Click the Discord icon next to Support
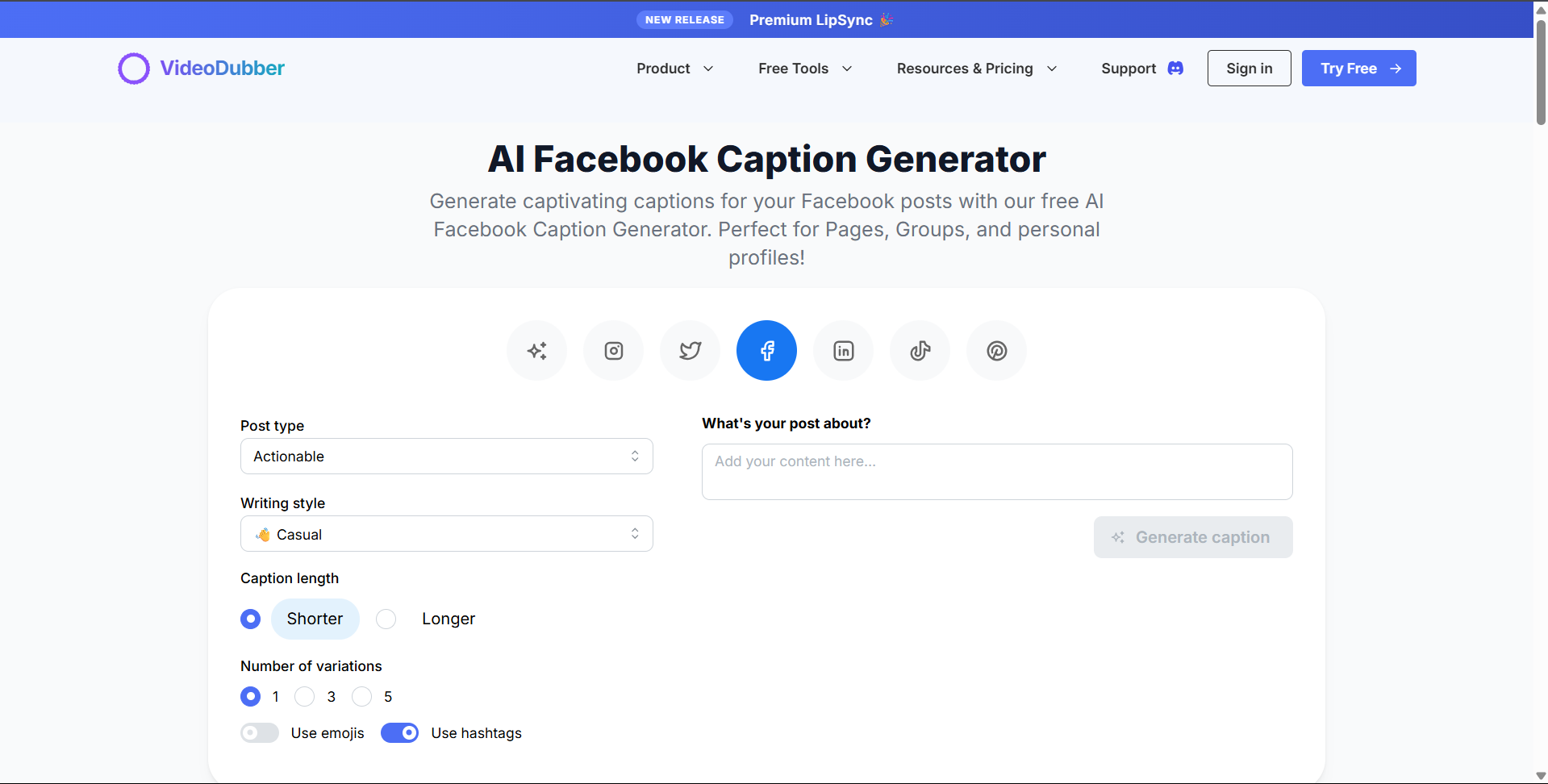This screenshot has width=1548, height=784. pyautogui.click(x=1175, y=69)
